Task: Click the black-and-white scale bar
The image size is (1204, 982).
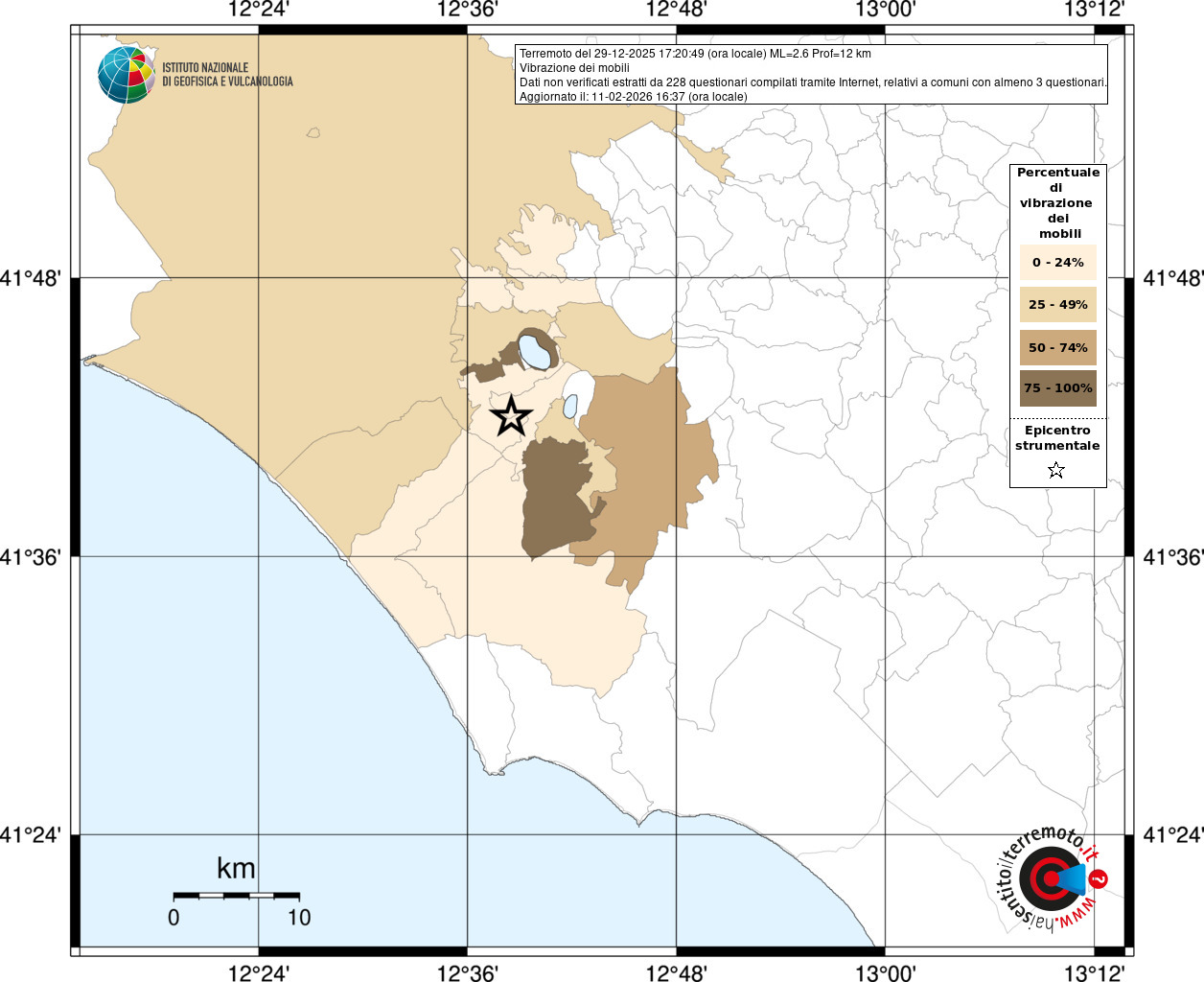Action: point(237,895)
